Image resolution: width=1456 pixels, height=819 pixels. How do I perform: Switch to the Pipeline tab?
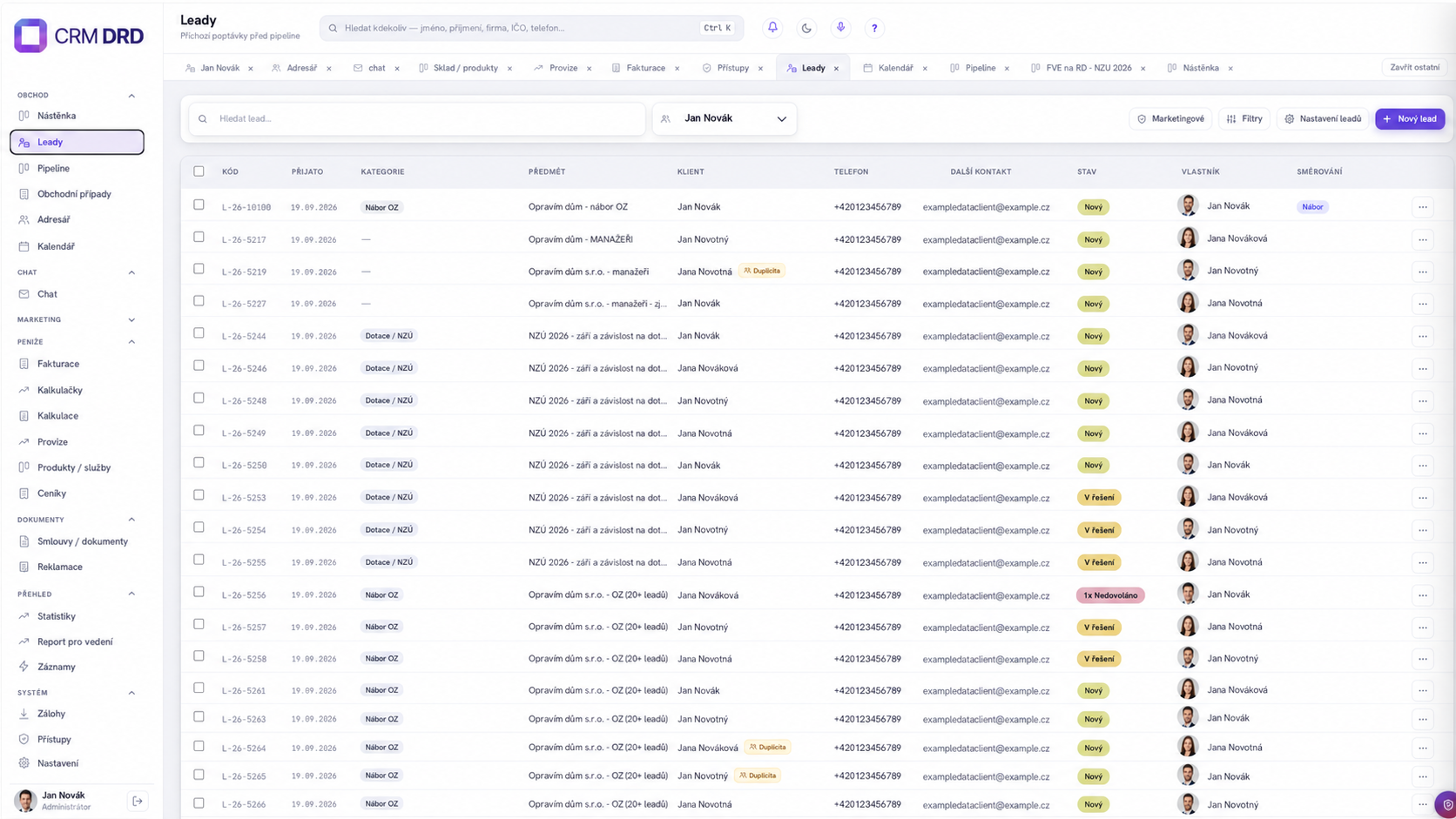click(980, 68)
